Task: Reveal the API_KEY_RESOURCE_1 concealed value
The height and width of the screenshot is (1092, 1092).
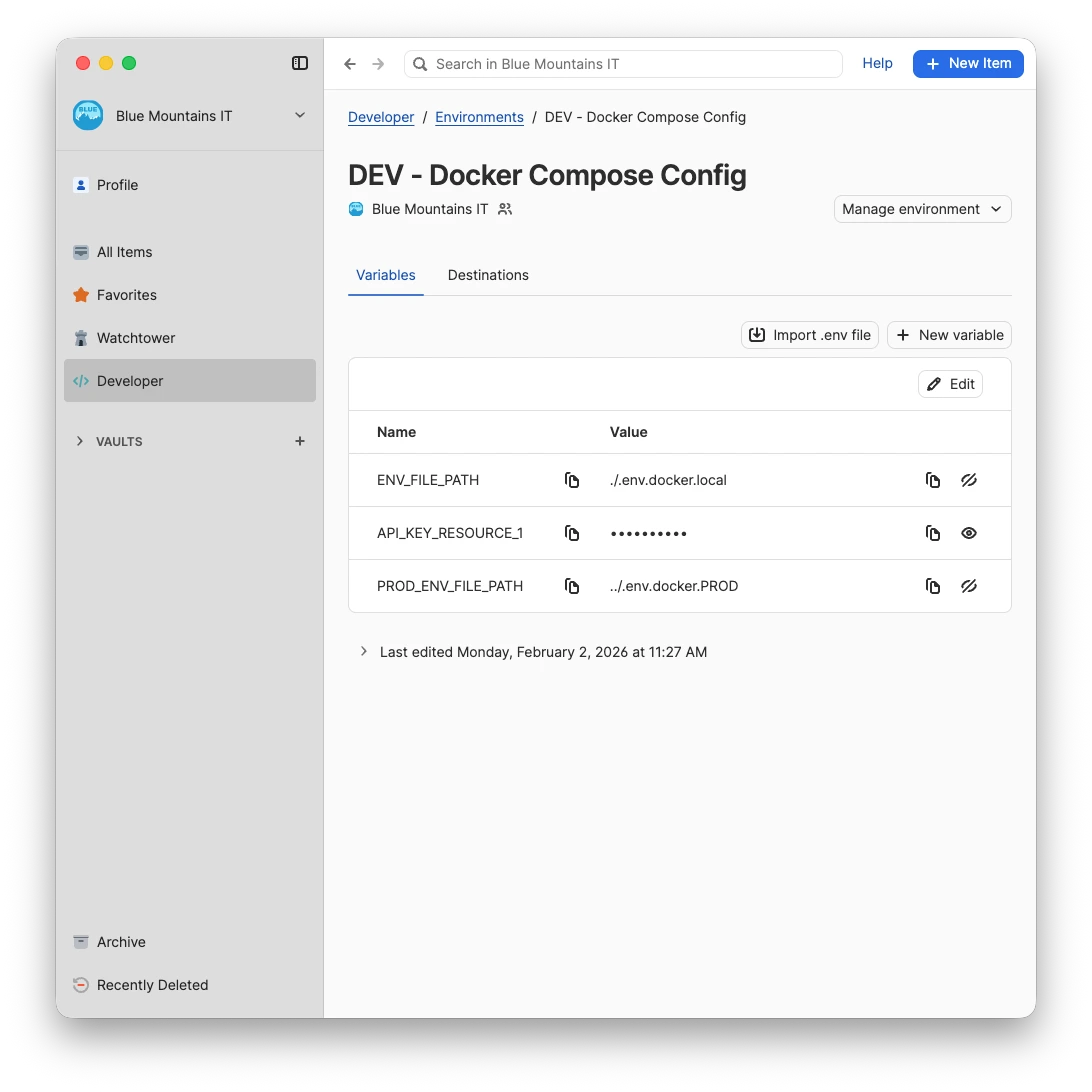Action: pyautogui.click(x=968, y=533)
